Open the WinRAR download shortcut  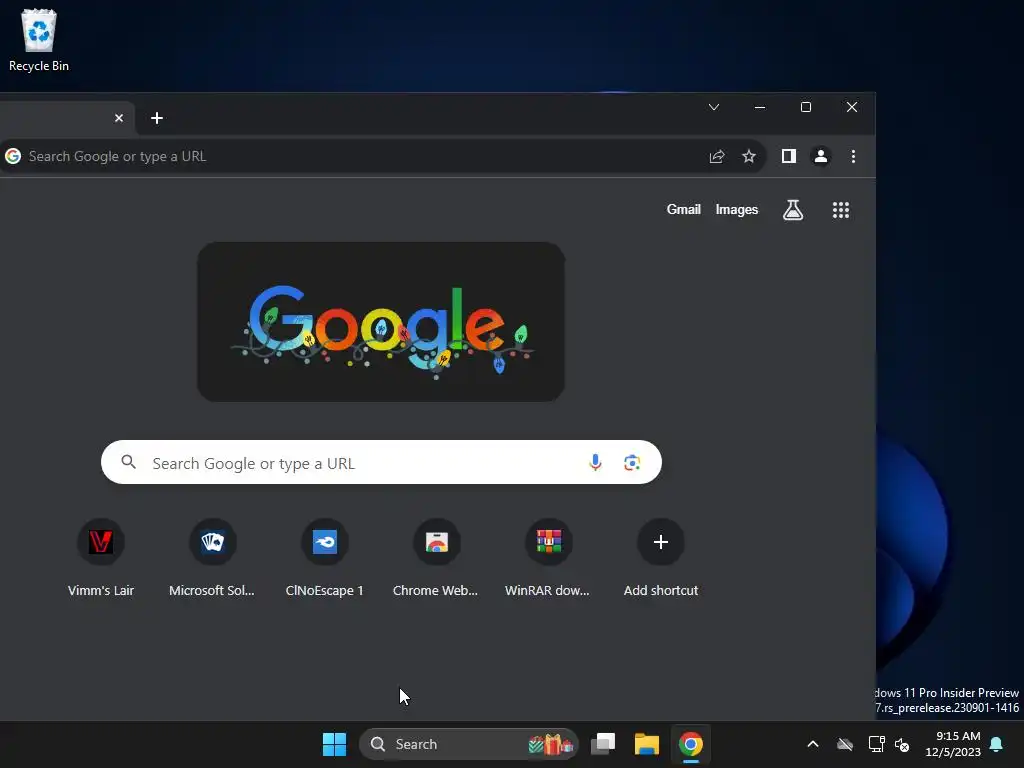point(549,558)
